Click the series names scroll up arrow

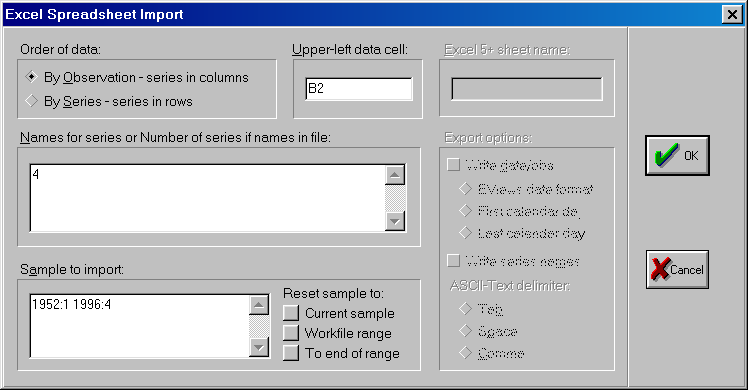pyautogui.click(x=395, y=175)
